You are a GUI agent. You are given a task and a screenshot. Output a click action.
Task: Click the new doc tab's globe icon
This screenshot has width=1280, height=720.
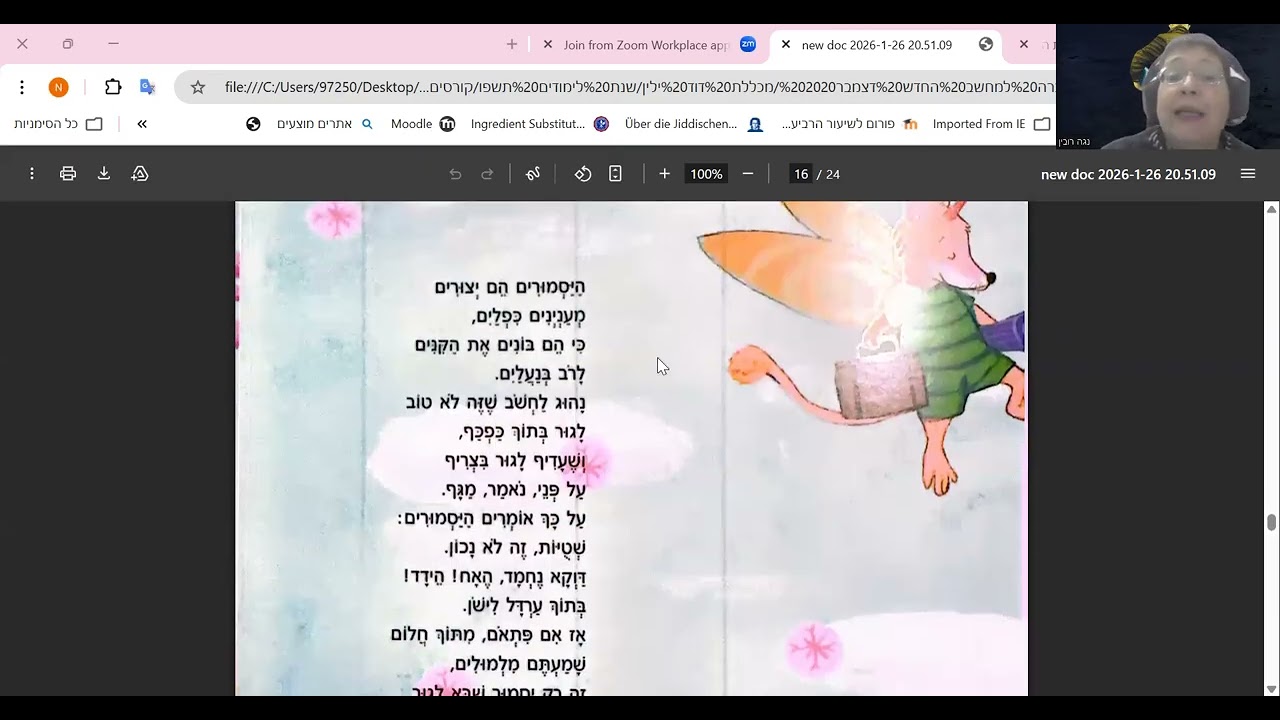986,44
